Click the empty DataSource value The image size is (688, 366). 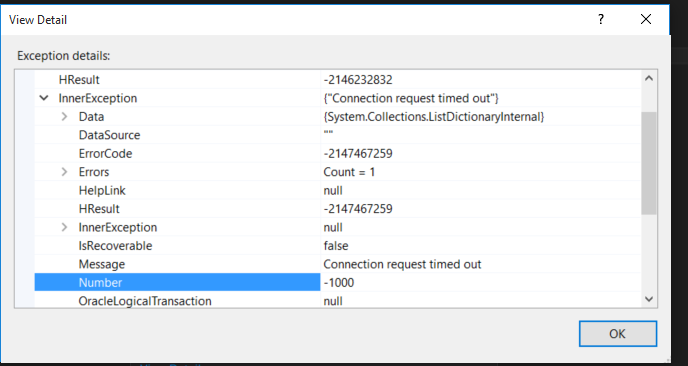[328, 134]
